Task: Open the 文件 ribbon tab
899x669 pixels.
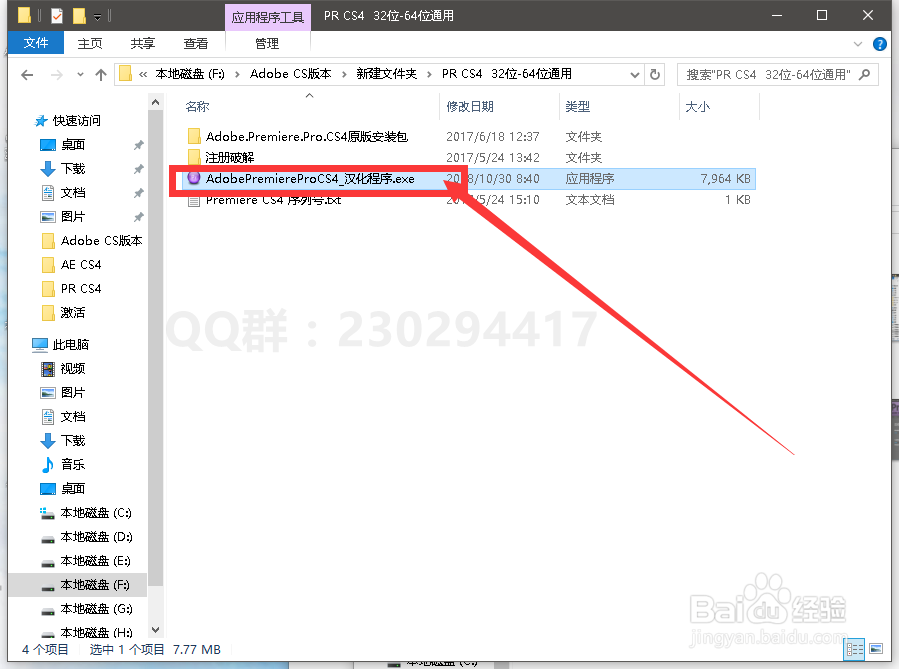Action: pos(36,43)
